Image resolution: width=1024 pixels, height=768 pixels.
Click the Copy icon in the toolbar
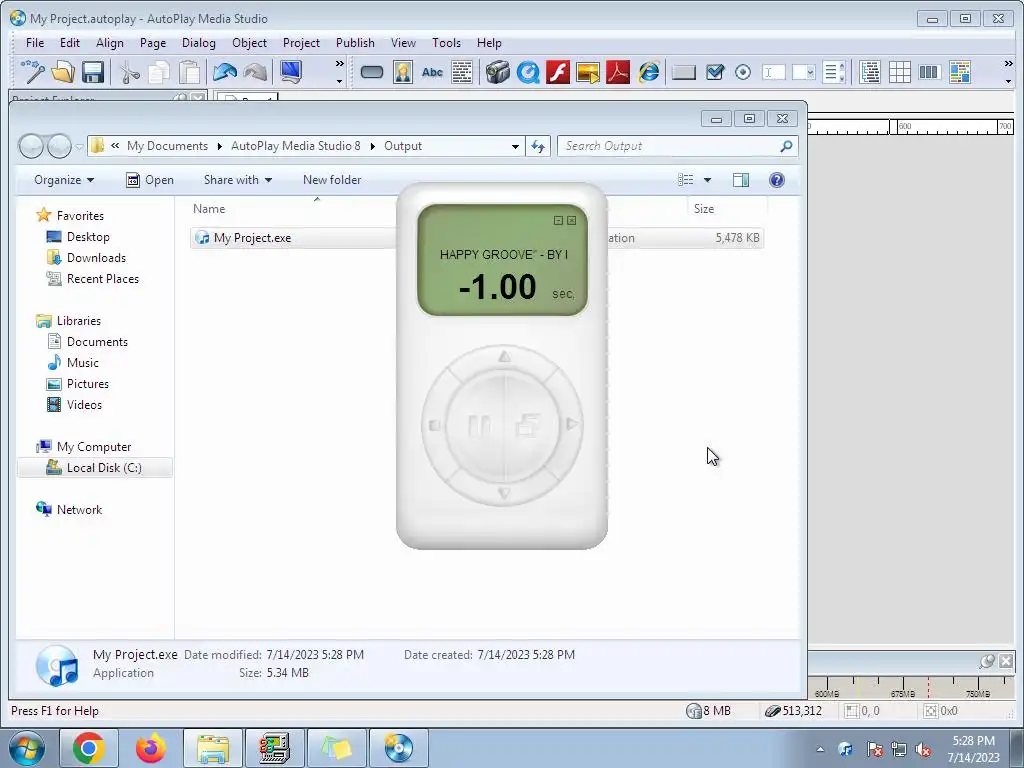pos(159,72)
